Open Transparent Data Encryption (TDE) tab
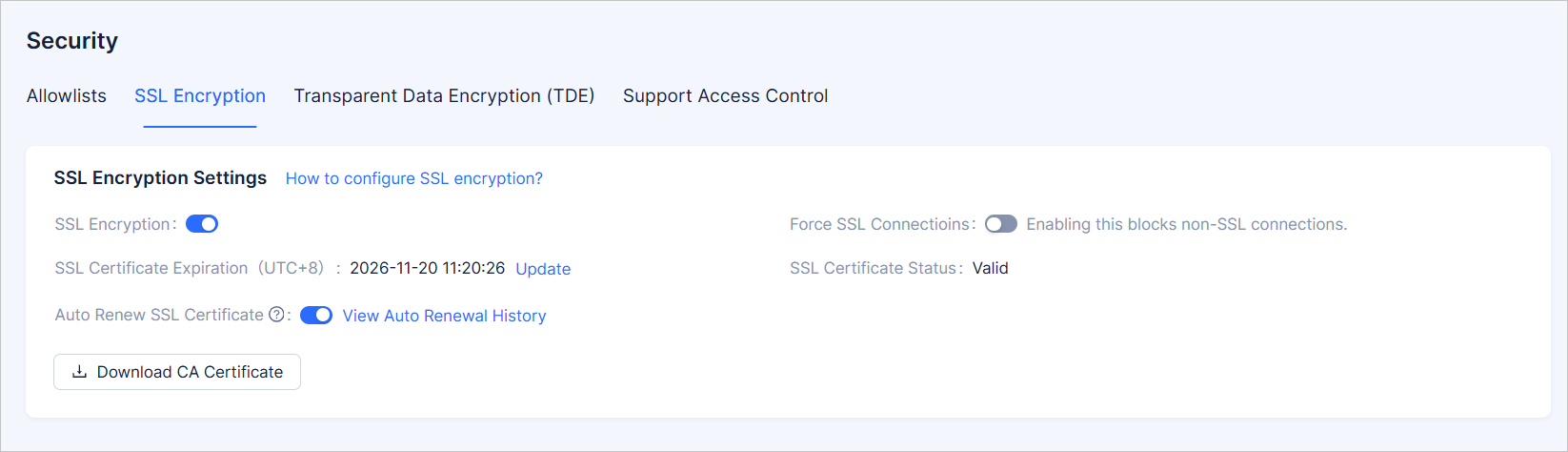 pyautogui.click(x=444, y=96)
